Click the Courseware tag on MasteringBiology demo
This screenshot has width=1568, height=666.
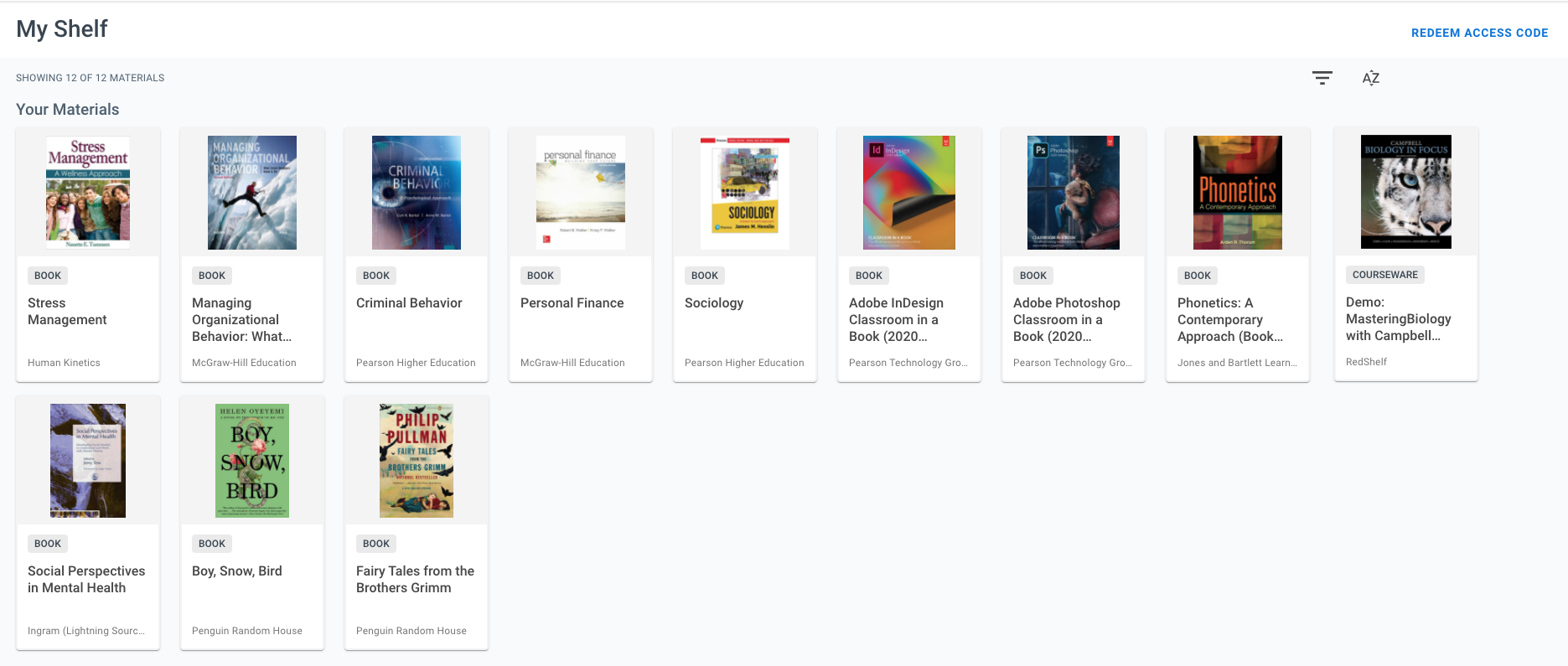(x=1385, y=275)
